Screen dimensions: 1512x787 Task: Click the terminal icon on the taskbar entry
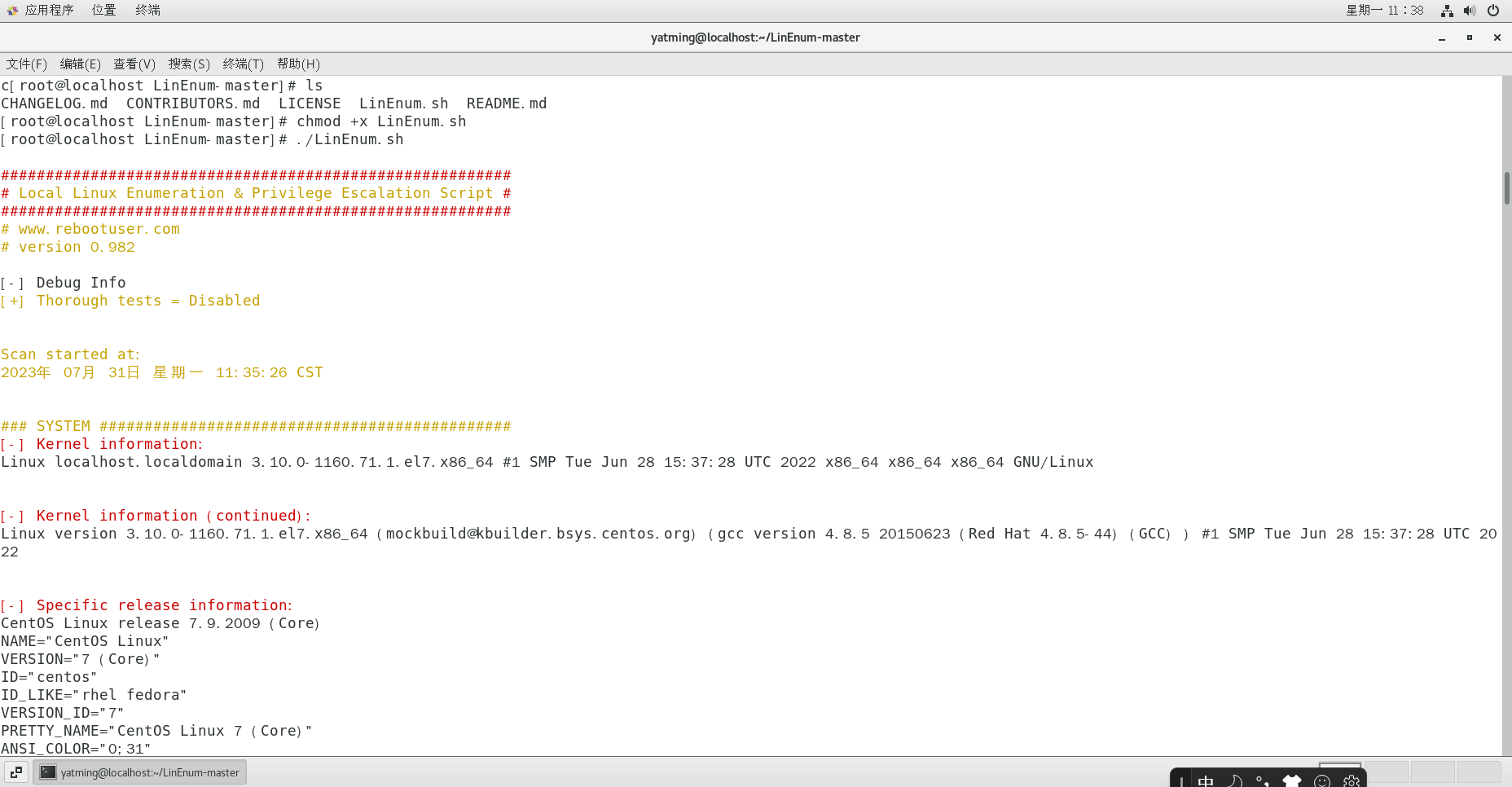pos(47,772)
